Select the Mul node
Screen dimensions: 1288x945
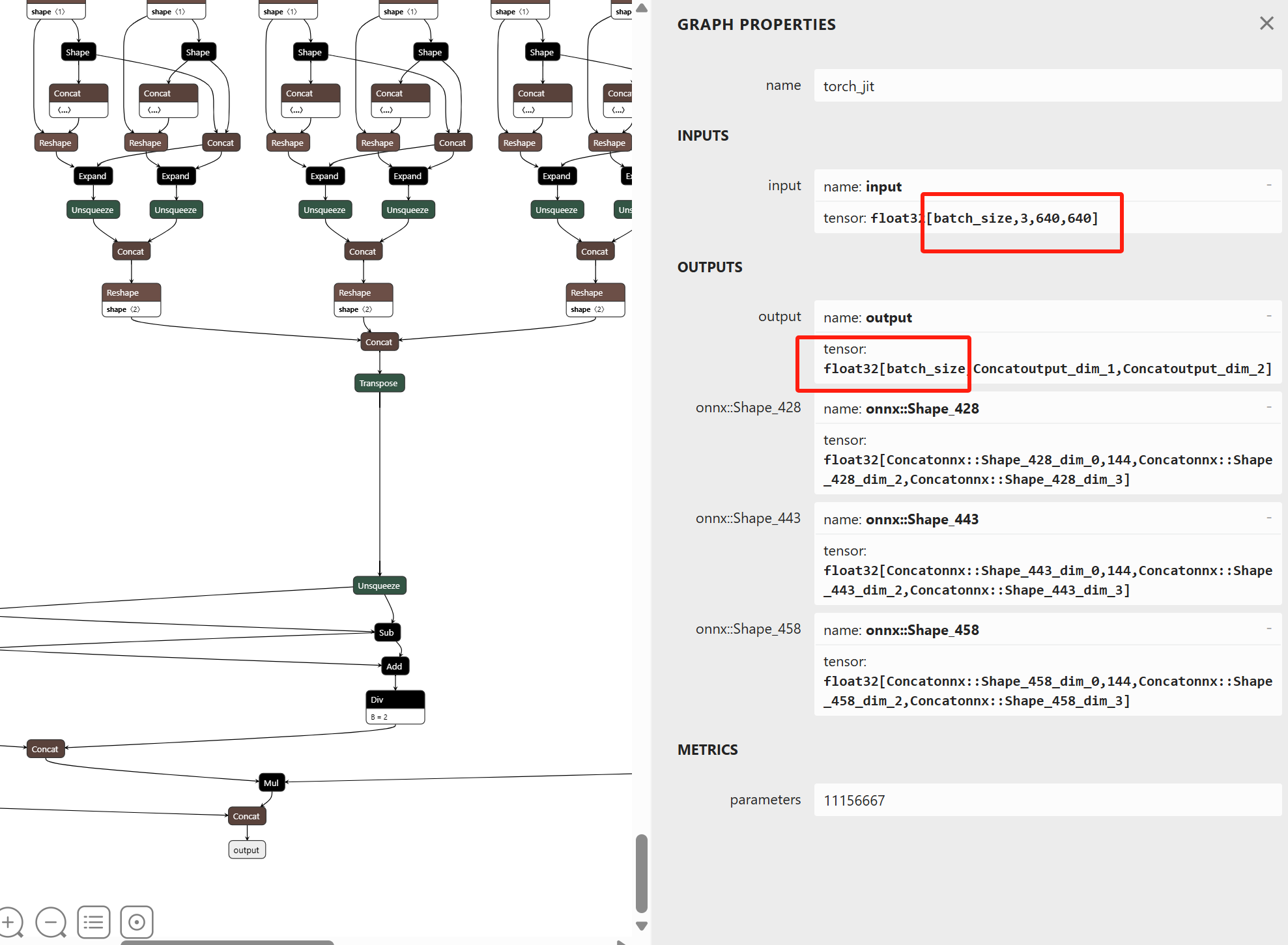(x=271, y=783)
